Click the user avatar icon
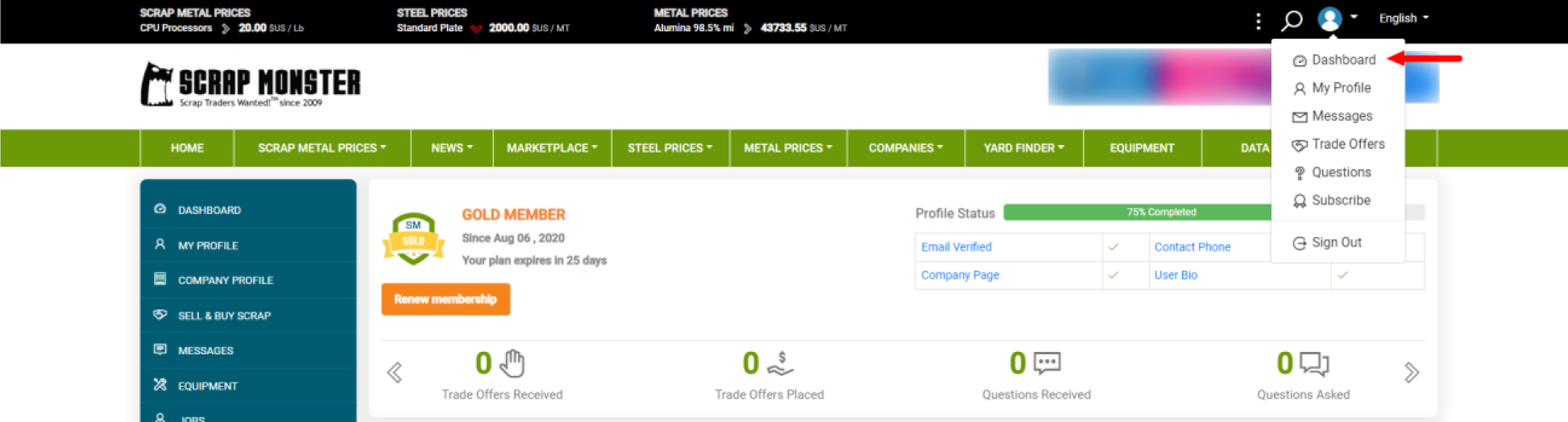This screenshot has height=422, width=1568. (1329, 19)
